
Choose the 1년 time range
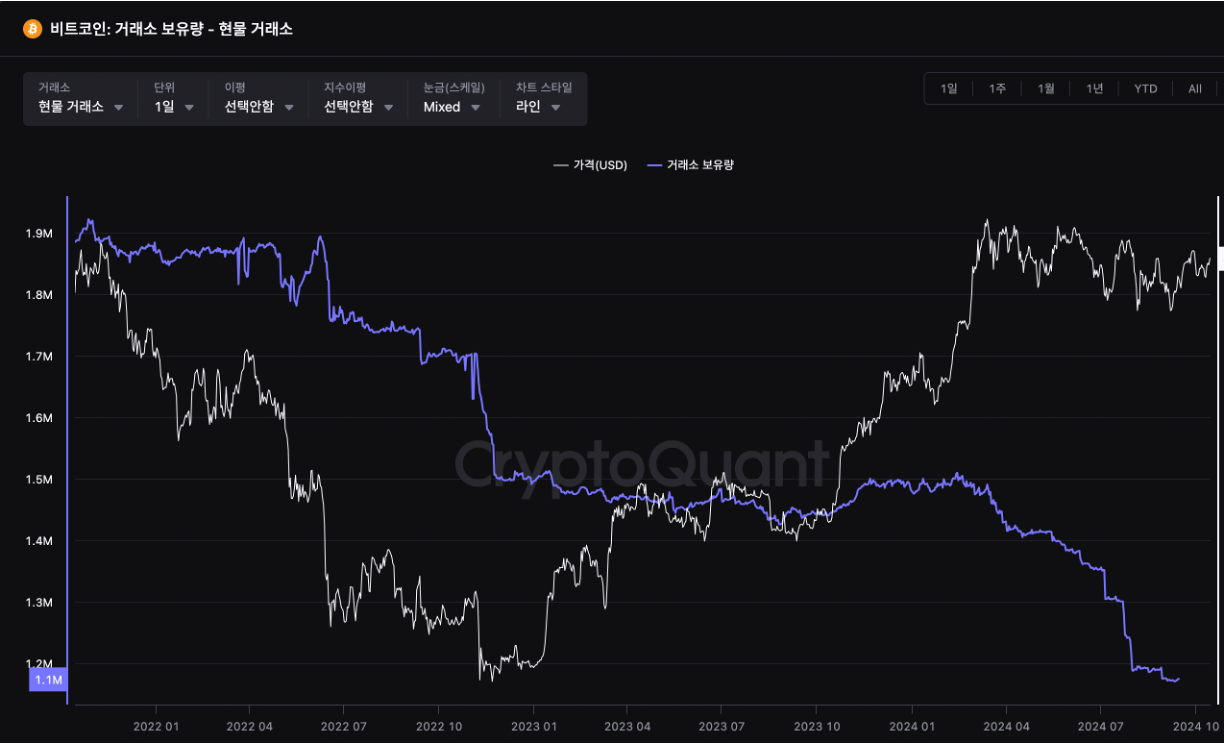(1094, 89)
